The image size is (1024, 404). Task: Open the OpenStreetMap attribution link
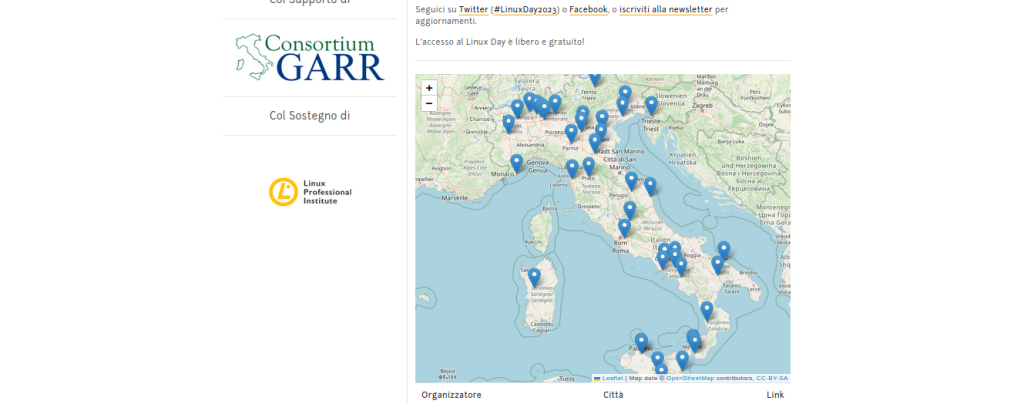(690, 378)
